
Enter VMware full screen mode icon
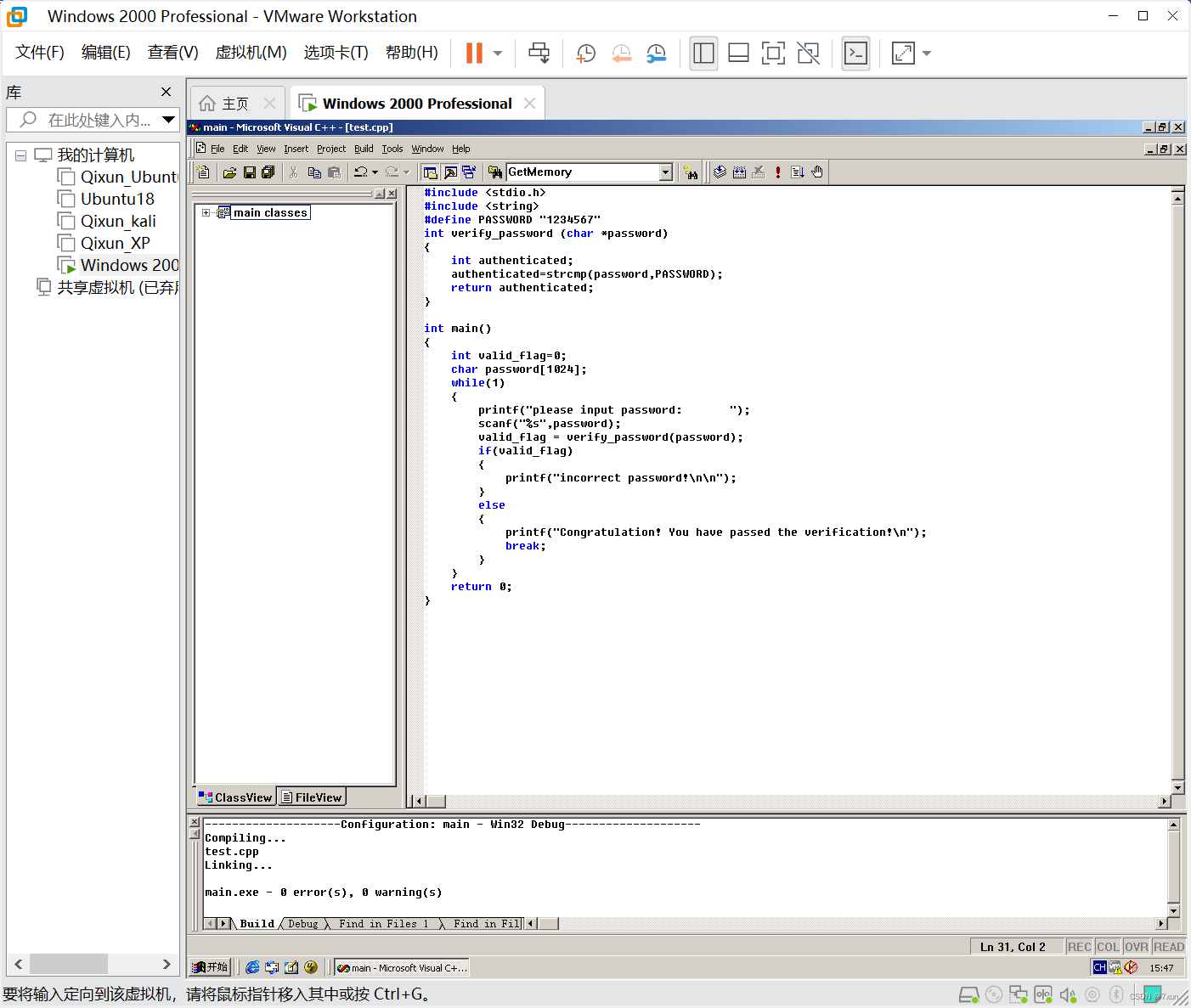pos(773,53)
